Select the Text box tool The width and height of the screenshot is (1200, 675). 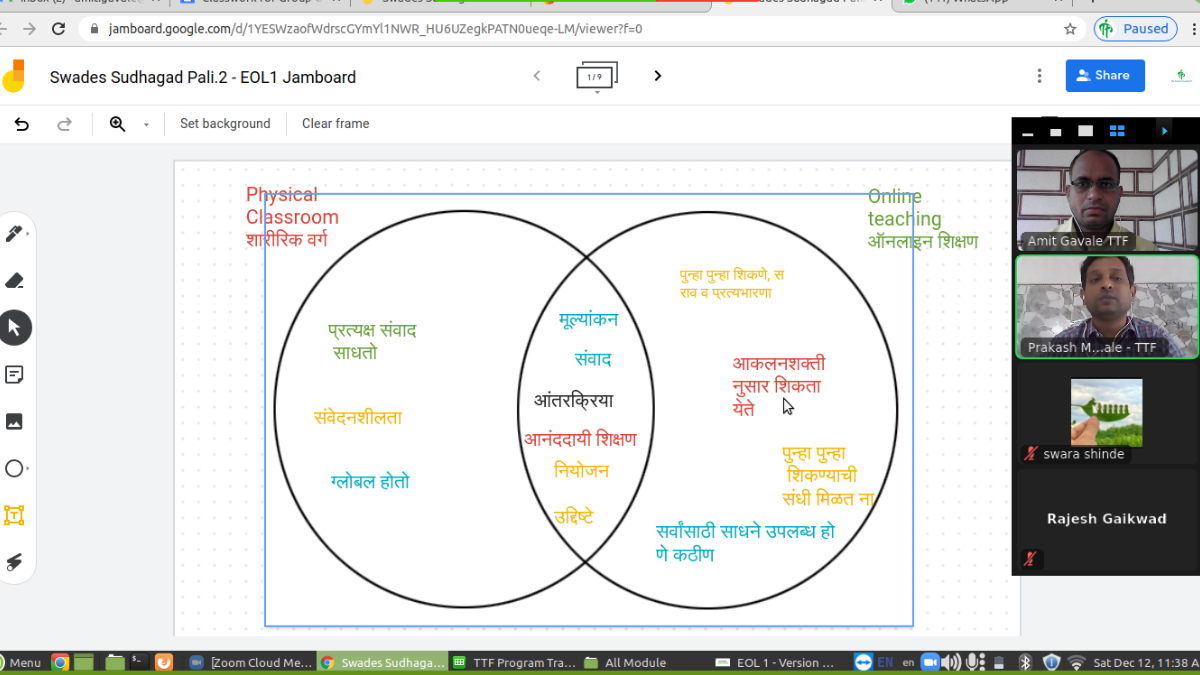(x=14, y=516)
